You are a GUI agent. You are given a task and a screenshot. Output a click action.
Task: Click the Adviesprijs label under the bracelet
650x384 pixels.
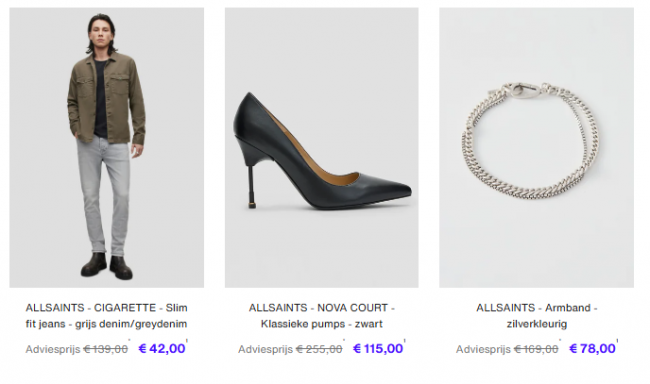[x=483, y=350]
